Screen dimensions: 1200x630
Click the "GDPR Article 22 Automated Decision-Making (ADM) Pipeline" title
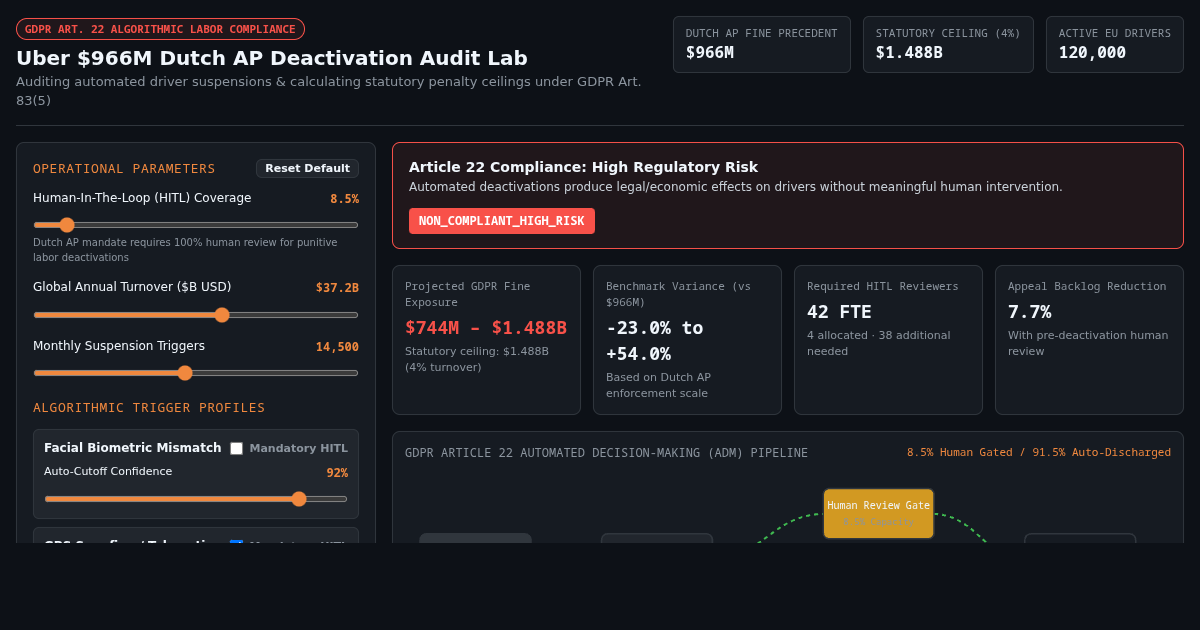(606, 453)
